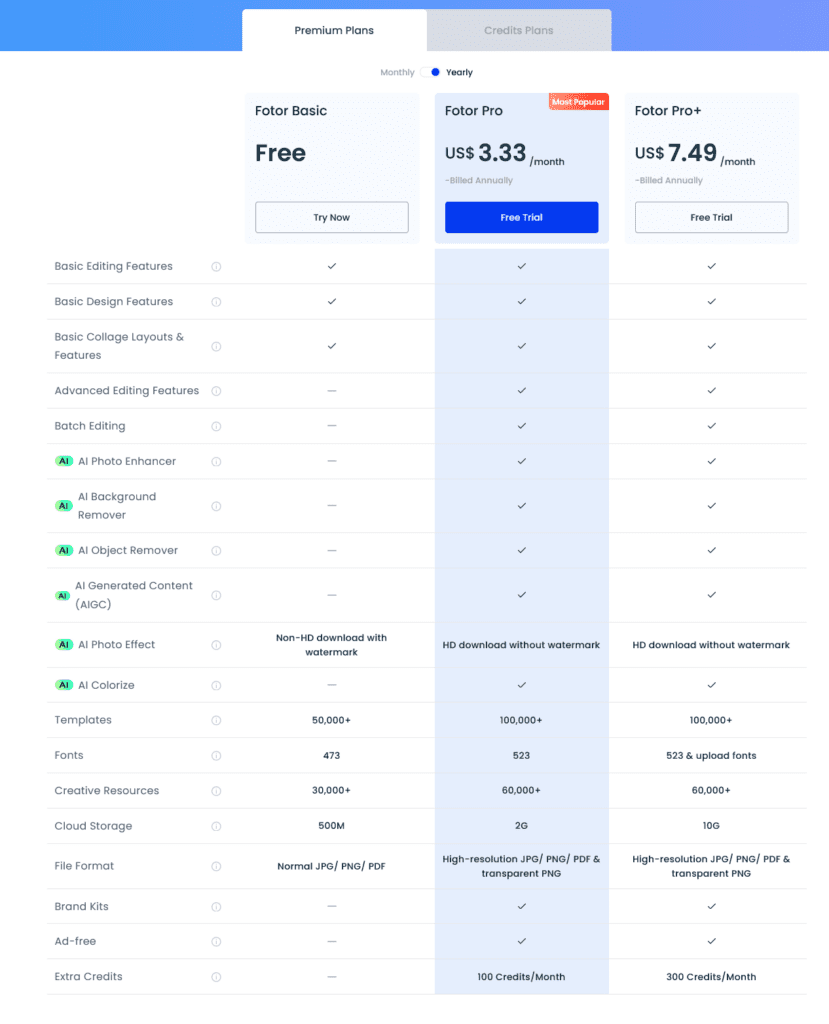The height and width of the screenshot is (1024, 829).
Task: Open info icon next to Extra Credits
Action: point(216,977)
